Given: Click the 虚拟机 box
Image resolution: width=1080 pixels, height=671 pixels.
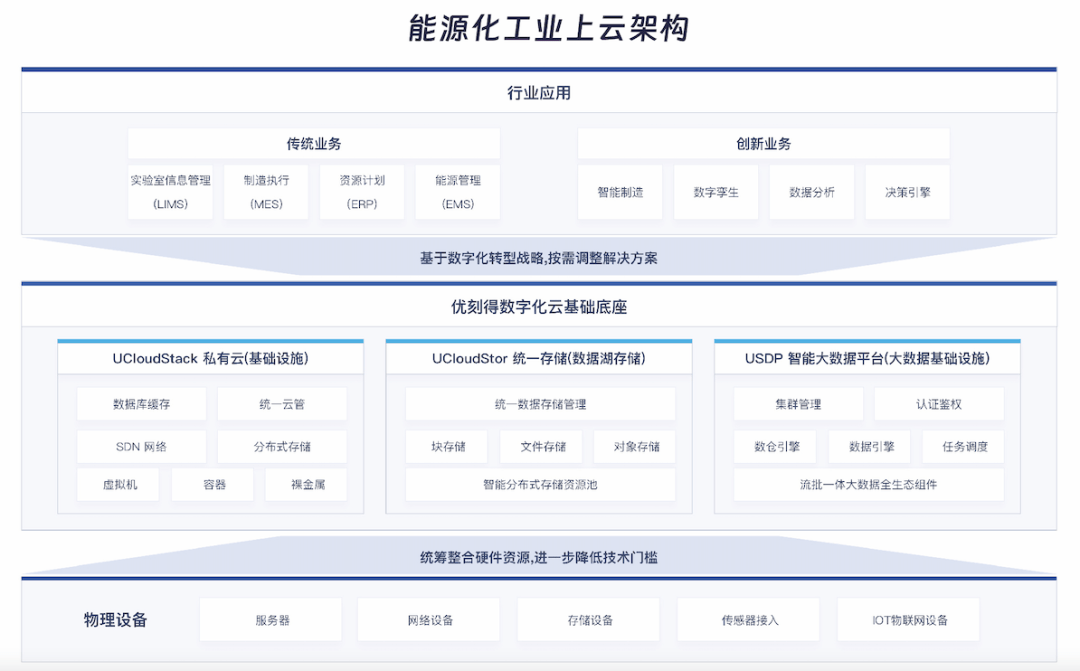Looking at the screenshot, I should click(x=120, y=484).
